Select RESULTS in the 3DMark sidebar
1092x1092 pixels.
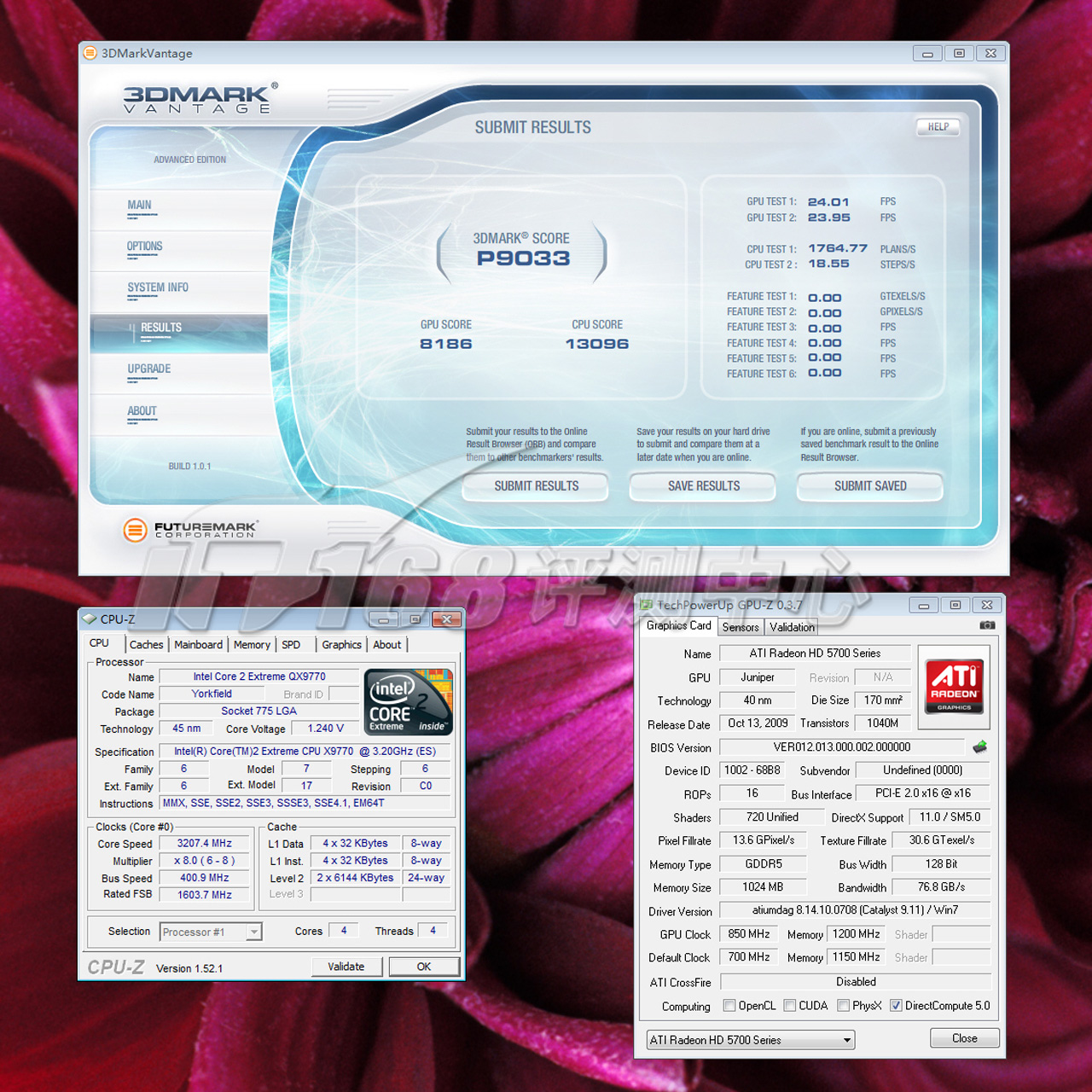(x=161, y=328)
